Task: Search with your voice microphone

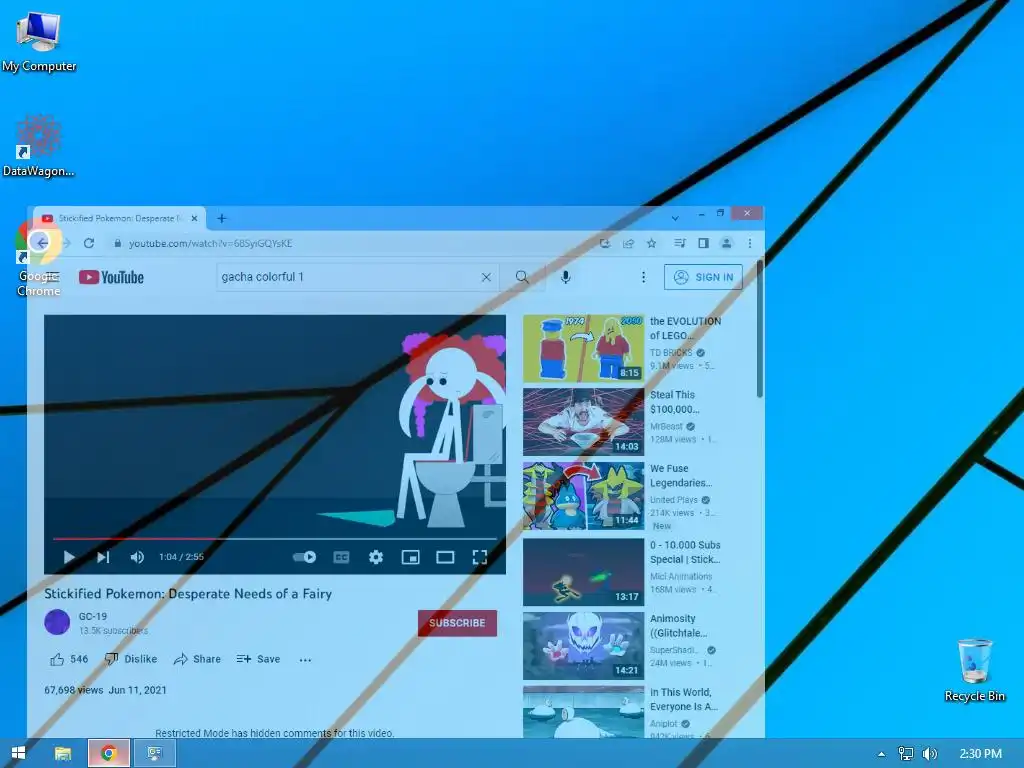Action: coord(566,277)
